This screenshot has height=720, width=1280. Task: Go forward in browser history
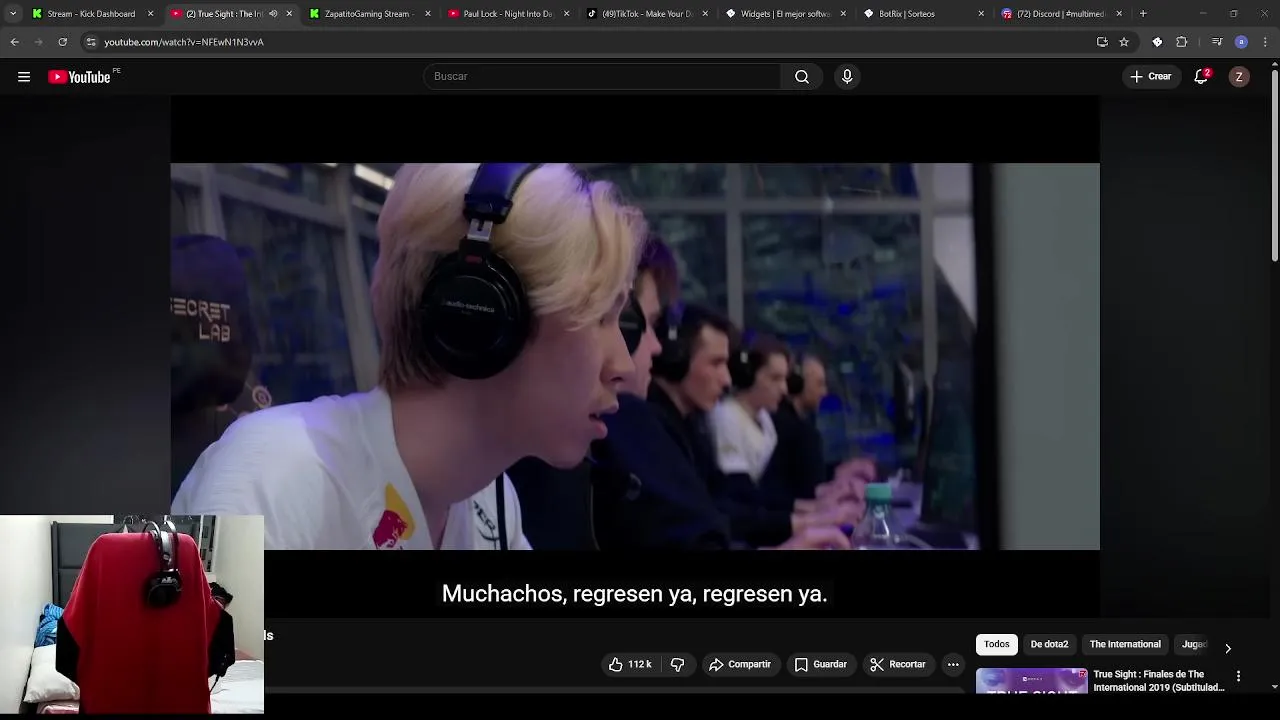(x=39, y=42)
